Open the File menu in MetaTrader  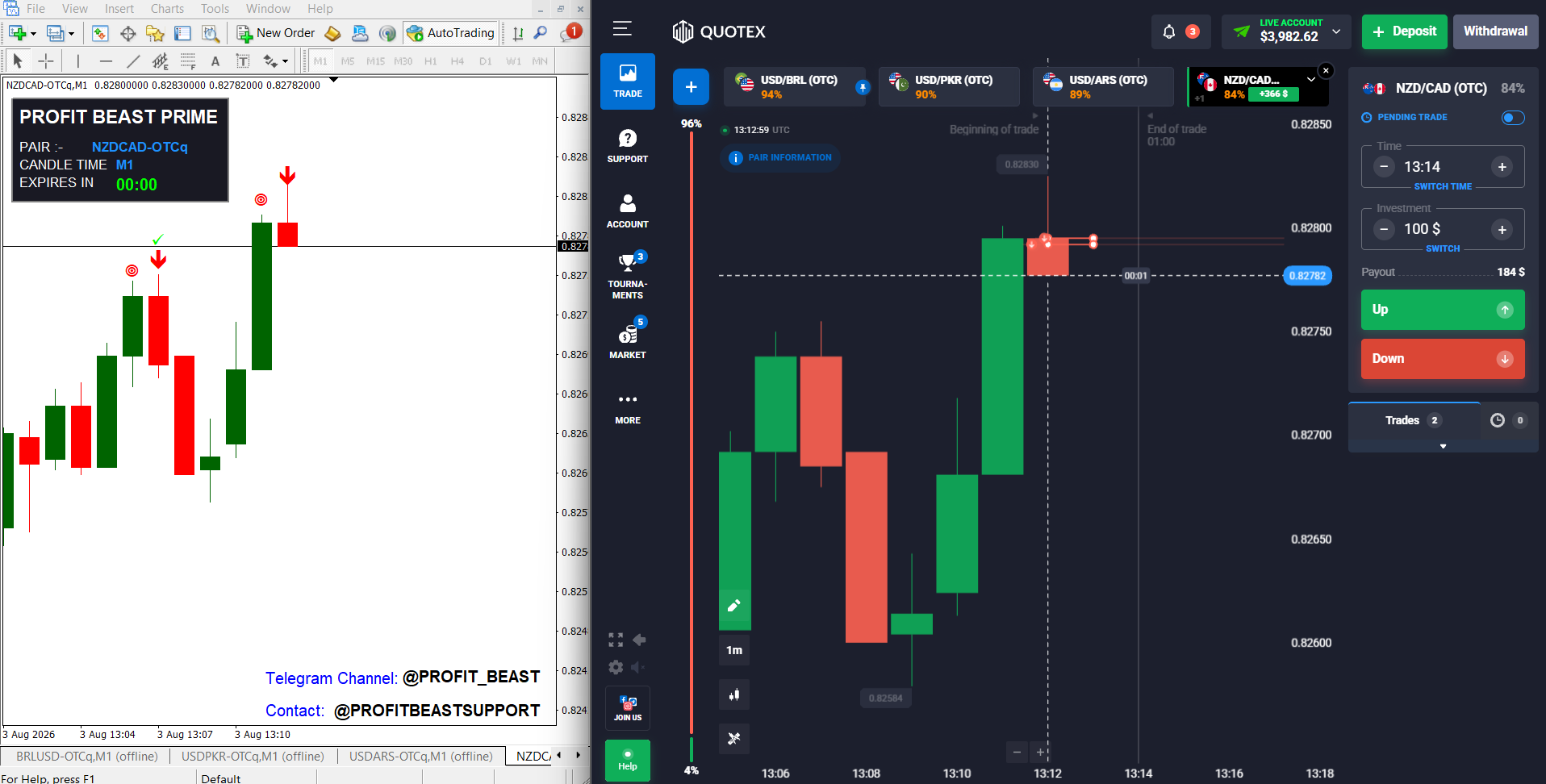tap(36, 9)
